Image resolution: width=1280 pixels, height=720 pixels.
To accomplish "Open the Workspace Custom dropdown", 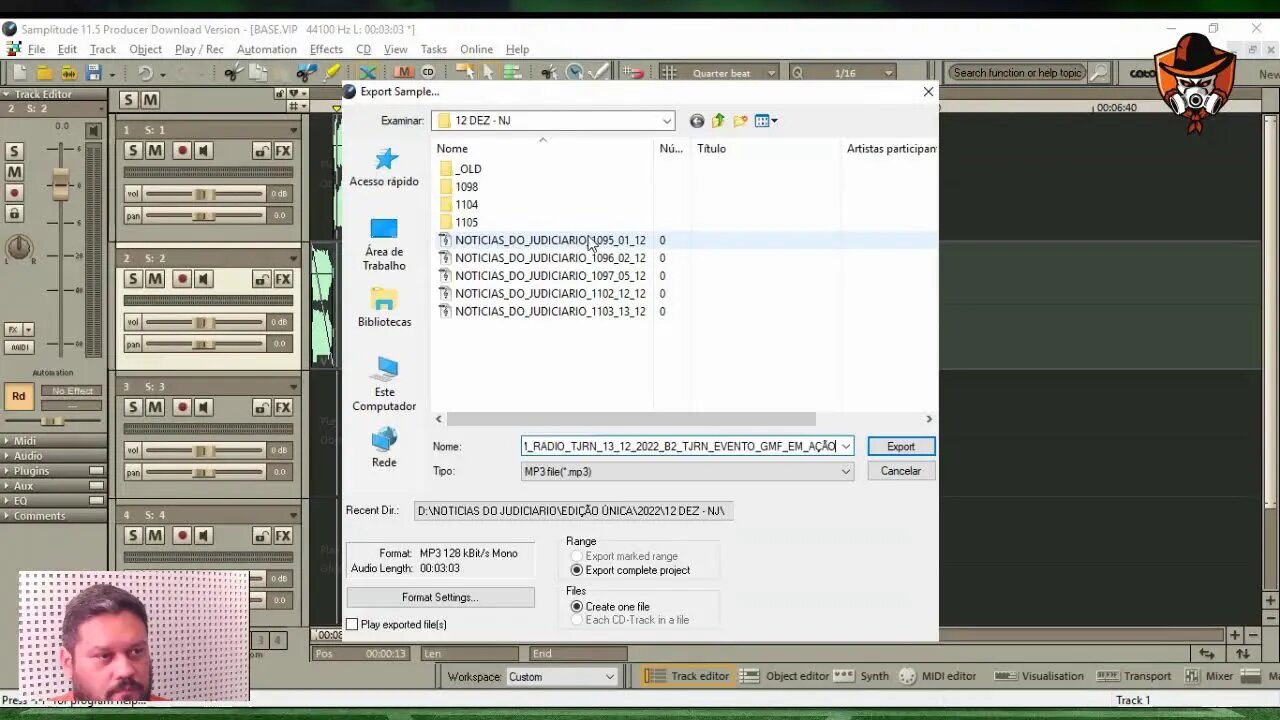I will point(609,677).
